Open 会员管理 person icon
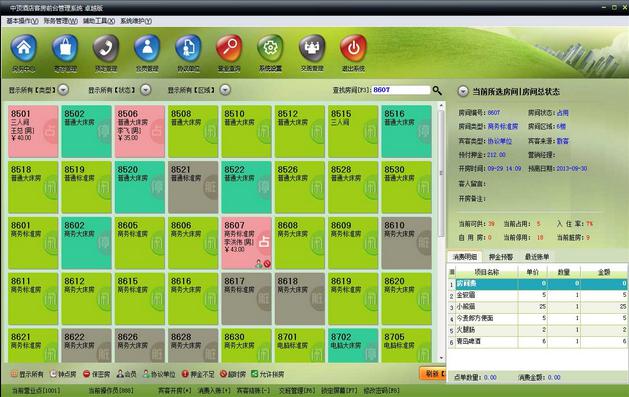 [x=147, y=49]
